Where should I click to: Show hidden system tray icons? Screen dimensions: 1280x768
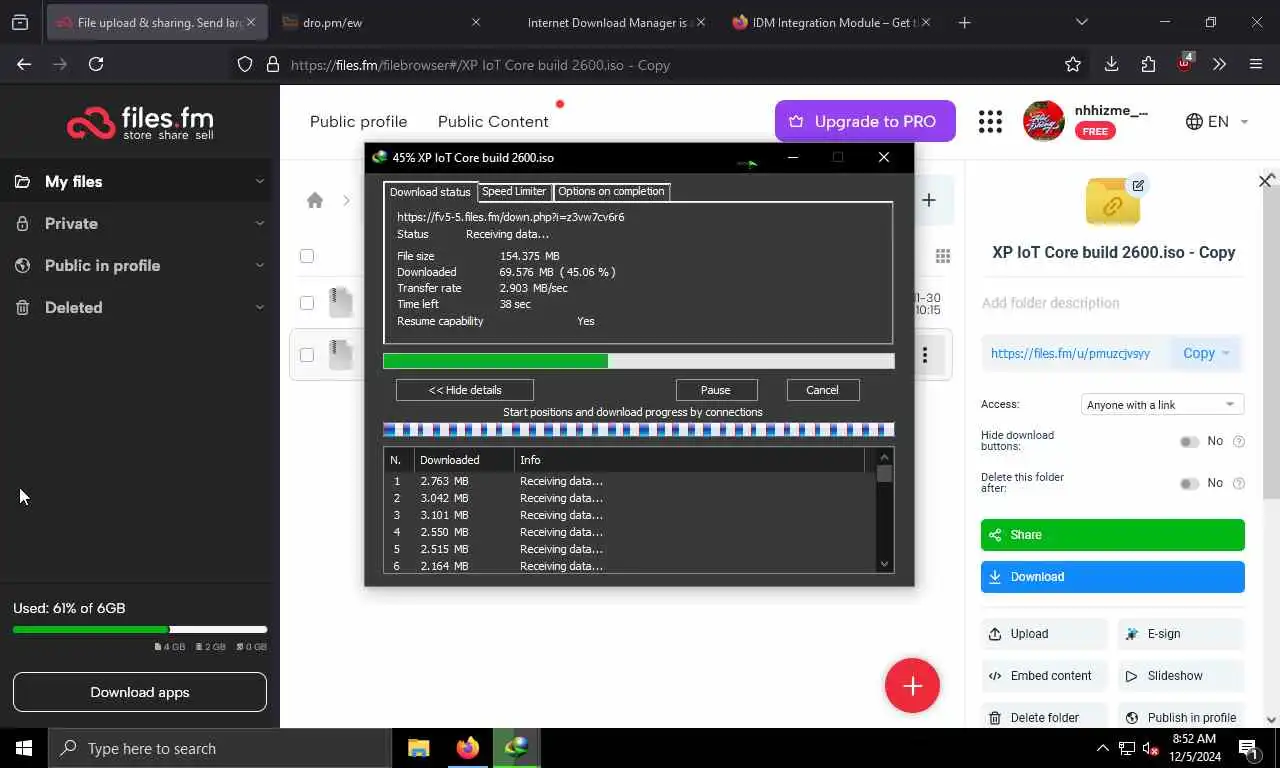click(x=1103, y=748)
